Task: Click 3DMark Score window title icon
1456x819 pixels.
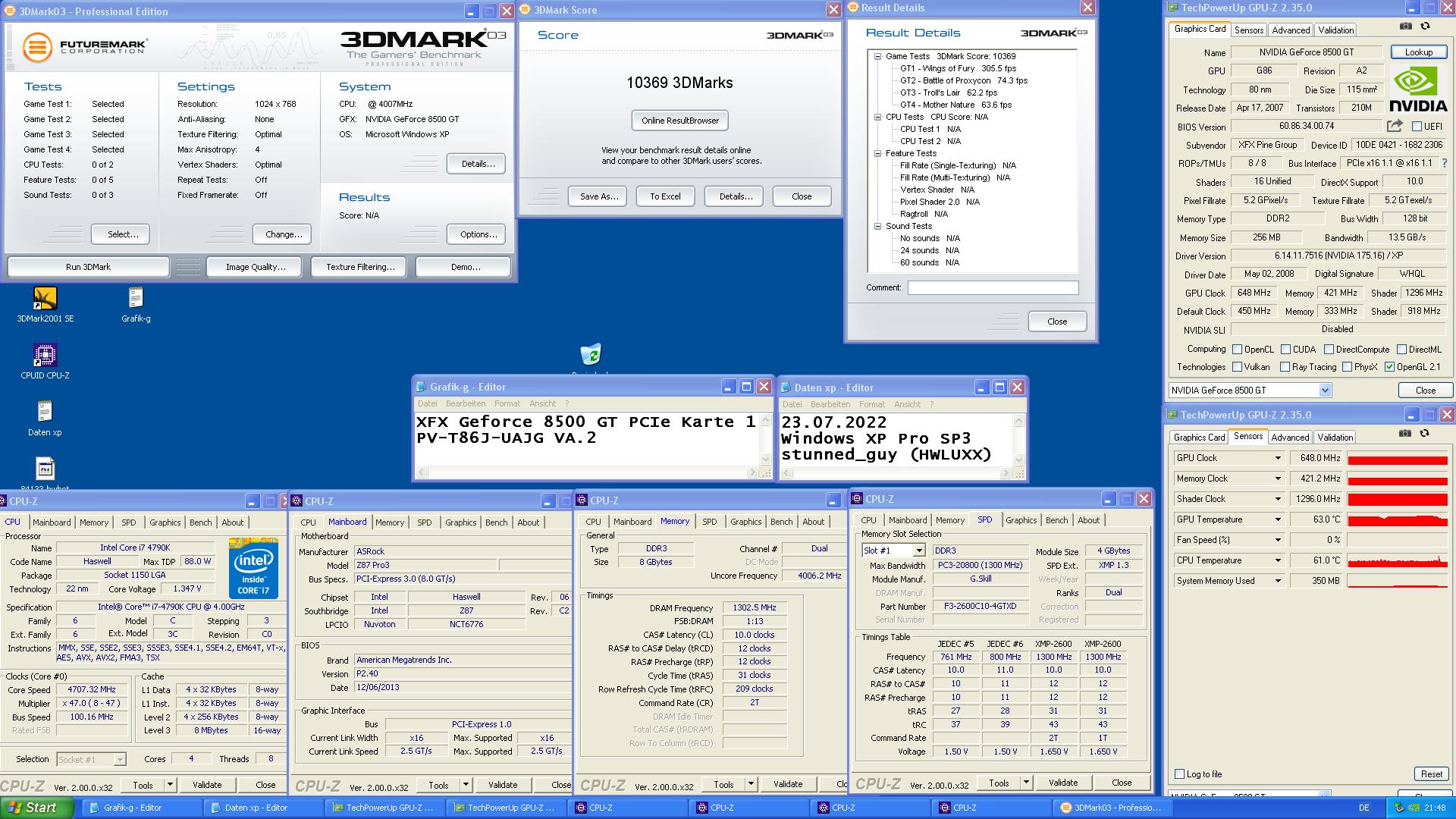Action: click(x=526, y=10)
